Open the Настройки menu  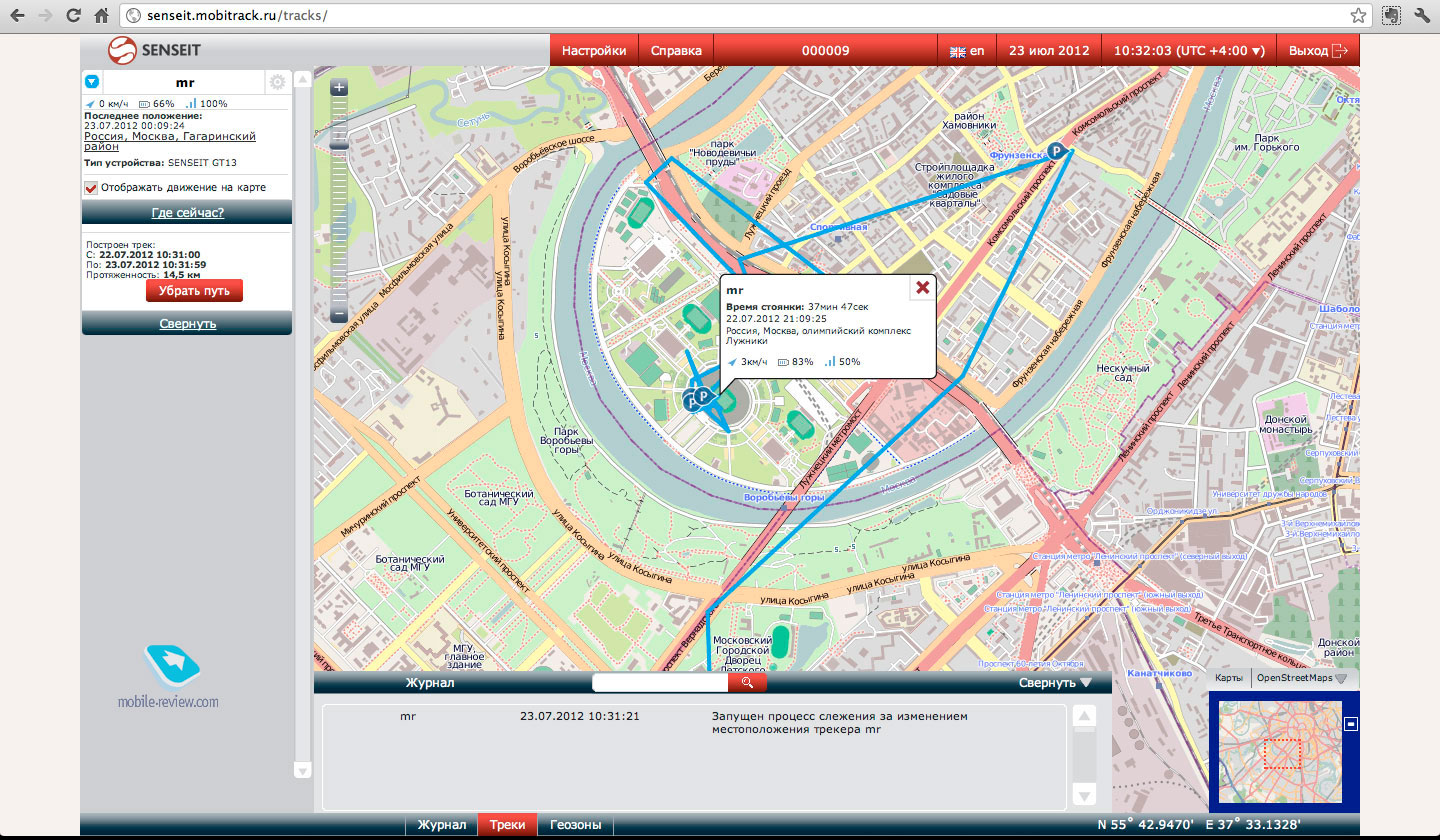[x=594, y=51]
